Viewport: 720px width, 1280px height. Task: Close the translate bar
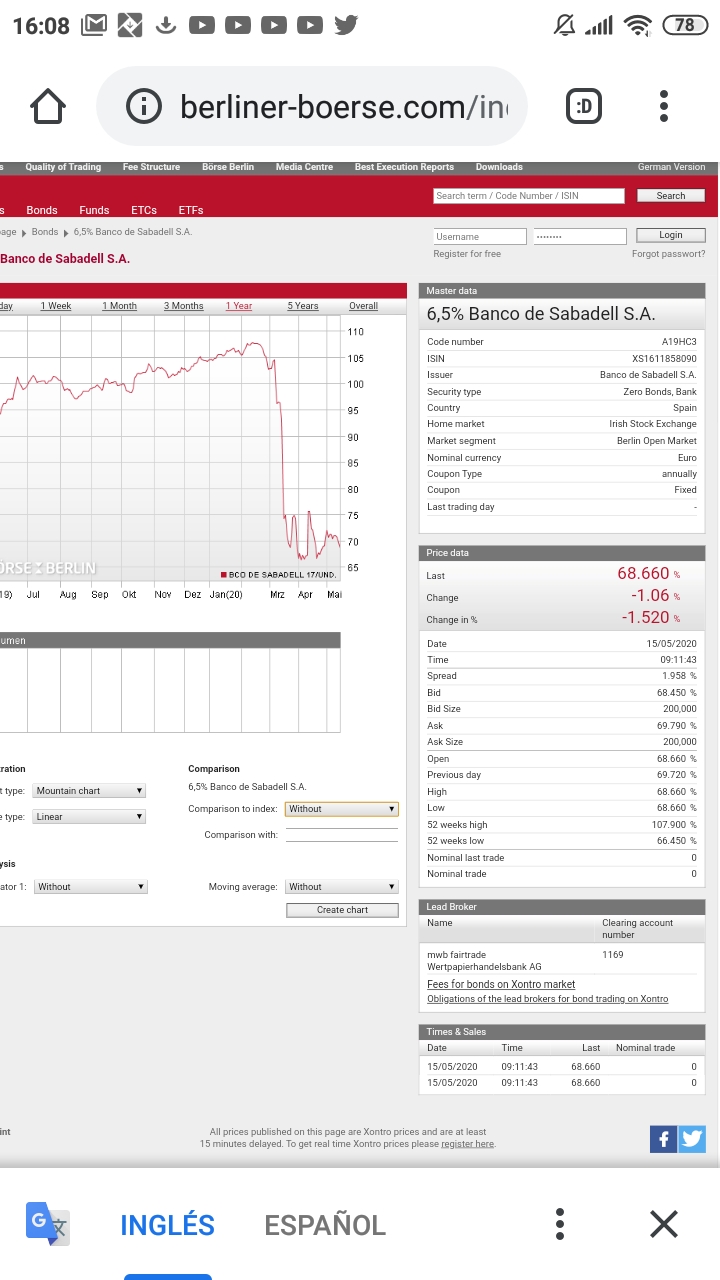tap(664, 1224)
